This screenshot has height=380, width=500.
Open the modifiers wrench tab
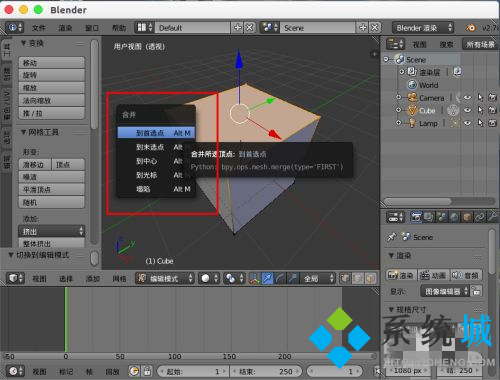click(492, 217)
